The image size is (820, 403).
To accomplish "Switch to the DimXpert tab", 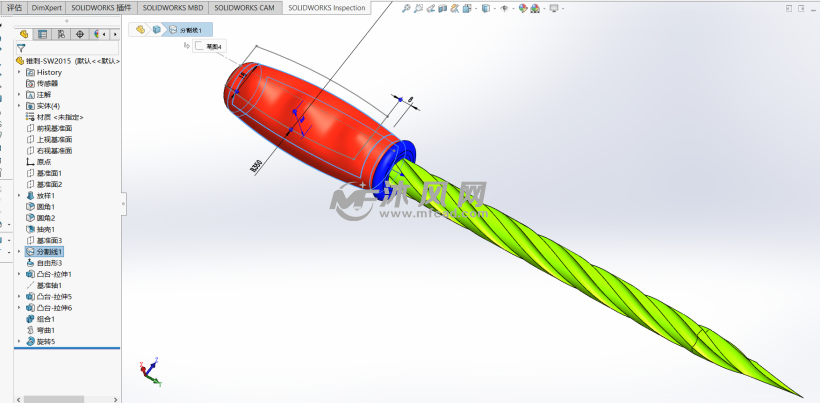I will 45,8.
